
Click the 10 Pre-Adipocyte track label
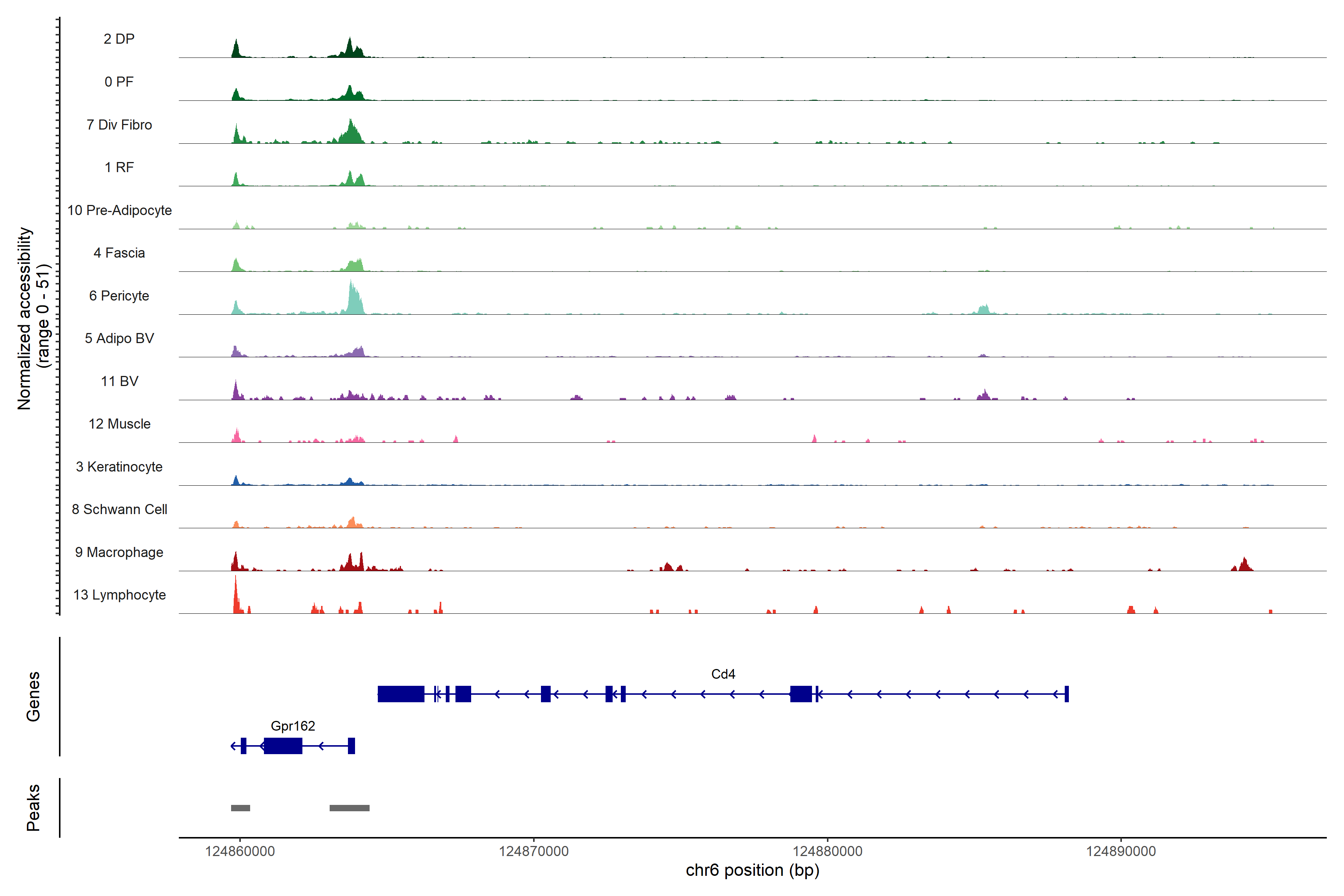click(119, 210)
